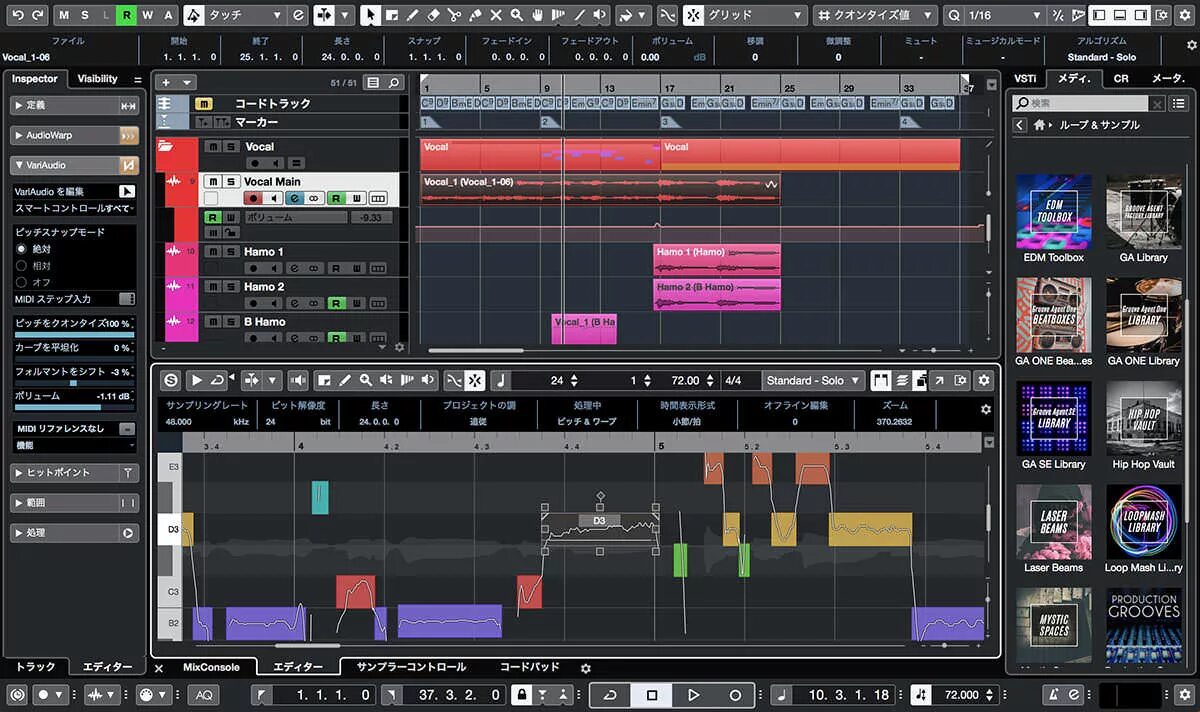
Task: Select the object selection arrow tool
Action: (370, 15)
